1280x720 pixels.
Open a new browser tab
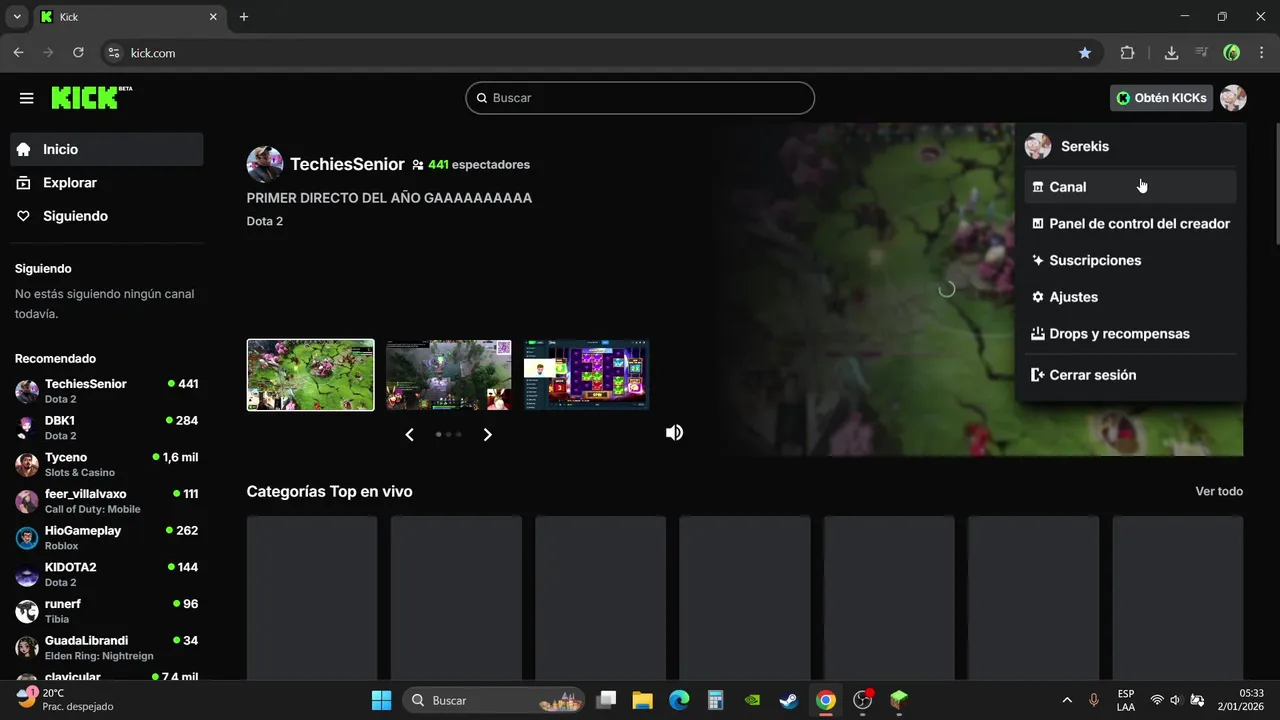[x=244, y=17]
